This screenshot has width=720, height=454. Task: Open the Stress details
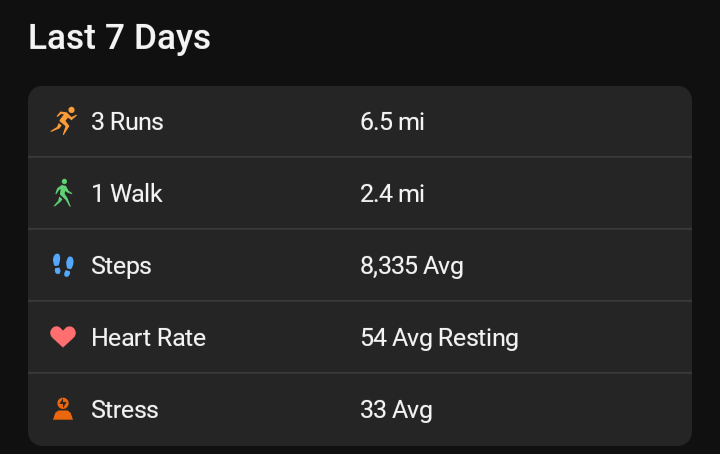pos(125,409)
